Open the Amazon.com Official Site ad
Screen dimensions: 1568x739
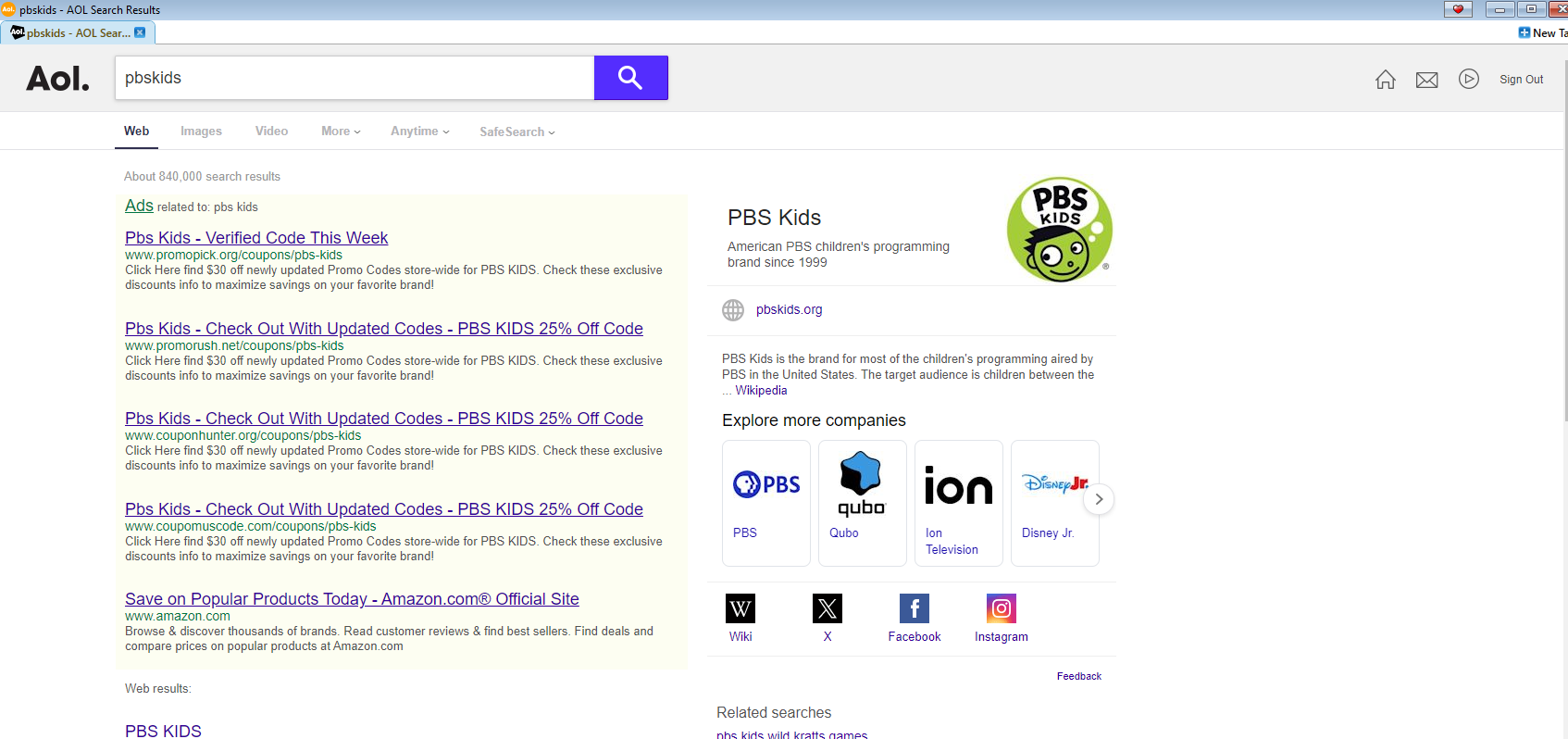coord(352,599)
